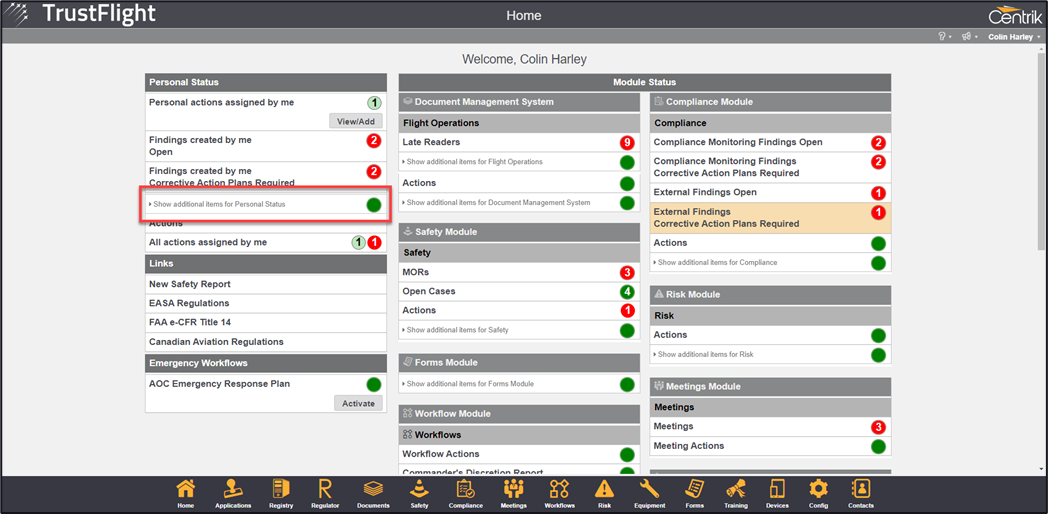Click the Compliance icon in bottom navigation
This screenshot has width=1048, height=514.
(465, 490)
